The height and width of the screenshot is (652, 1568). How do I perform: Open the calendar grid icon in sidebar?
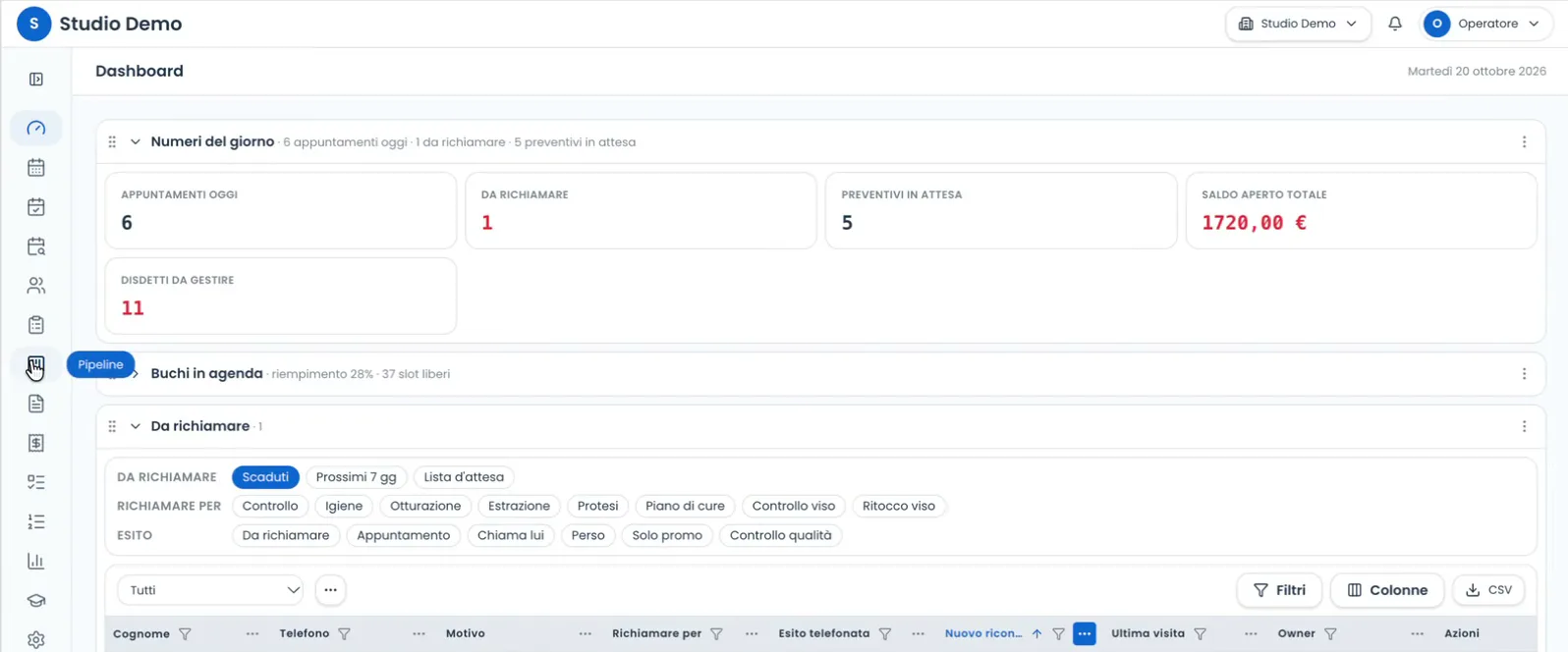[x=36, y=168]
